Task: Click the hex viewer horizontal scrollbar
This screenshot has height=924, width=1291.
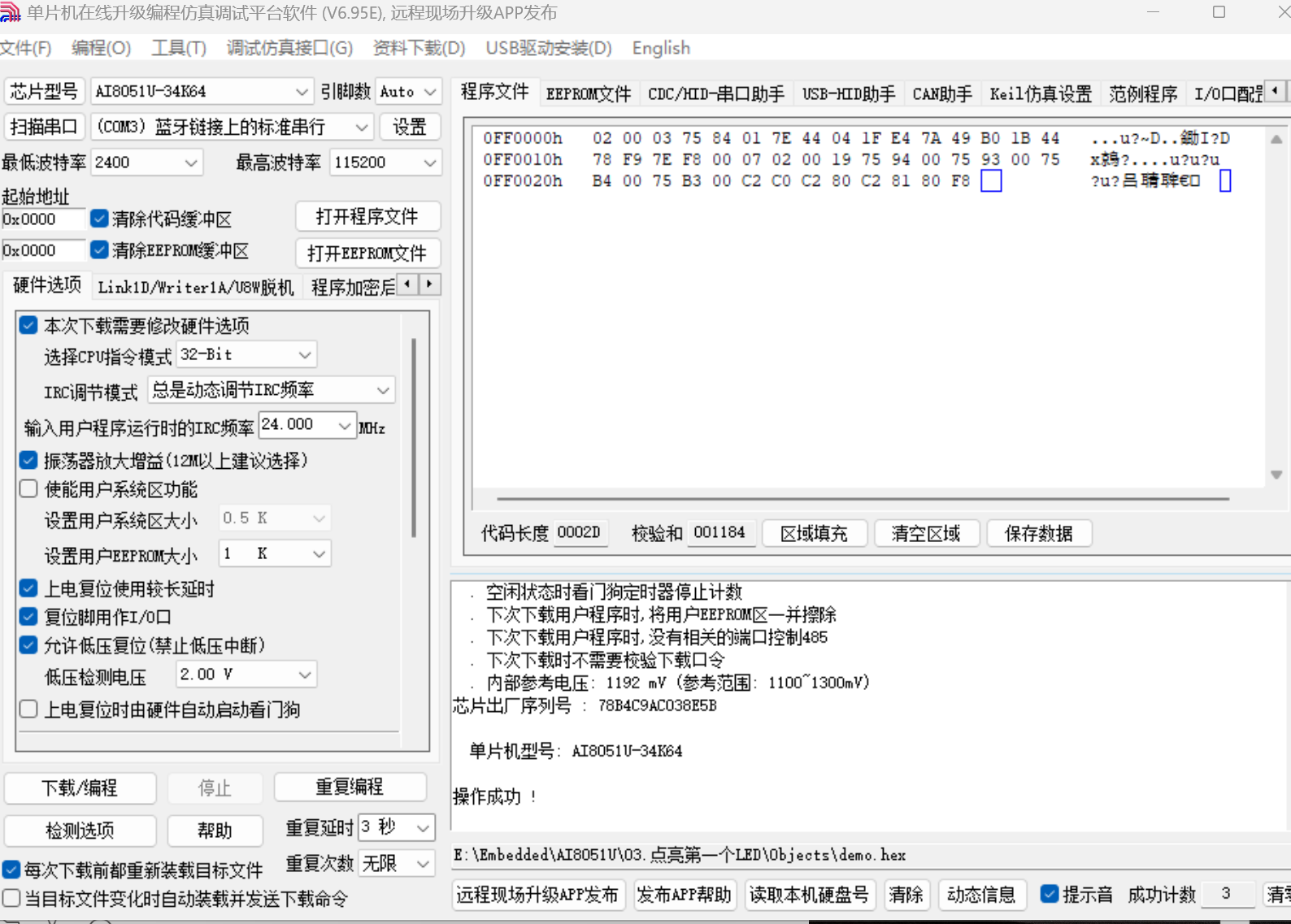Action: (863, 499)
